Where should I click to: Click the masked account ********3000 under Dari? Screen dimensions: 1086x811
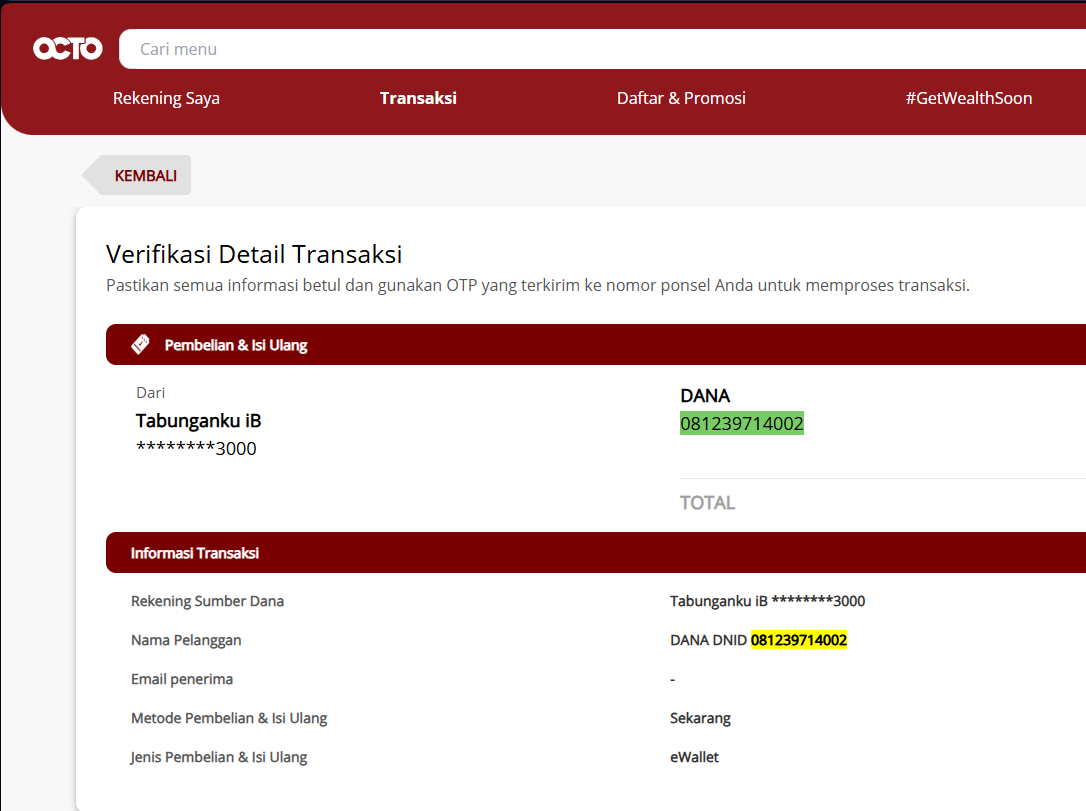[196, 449]
